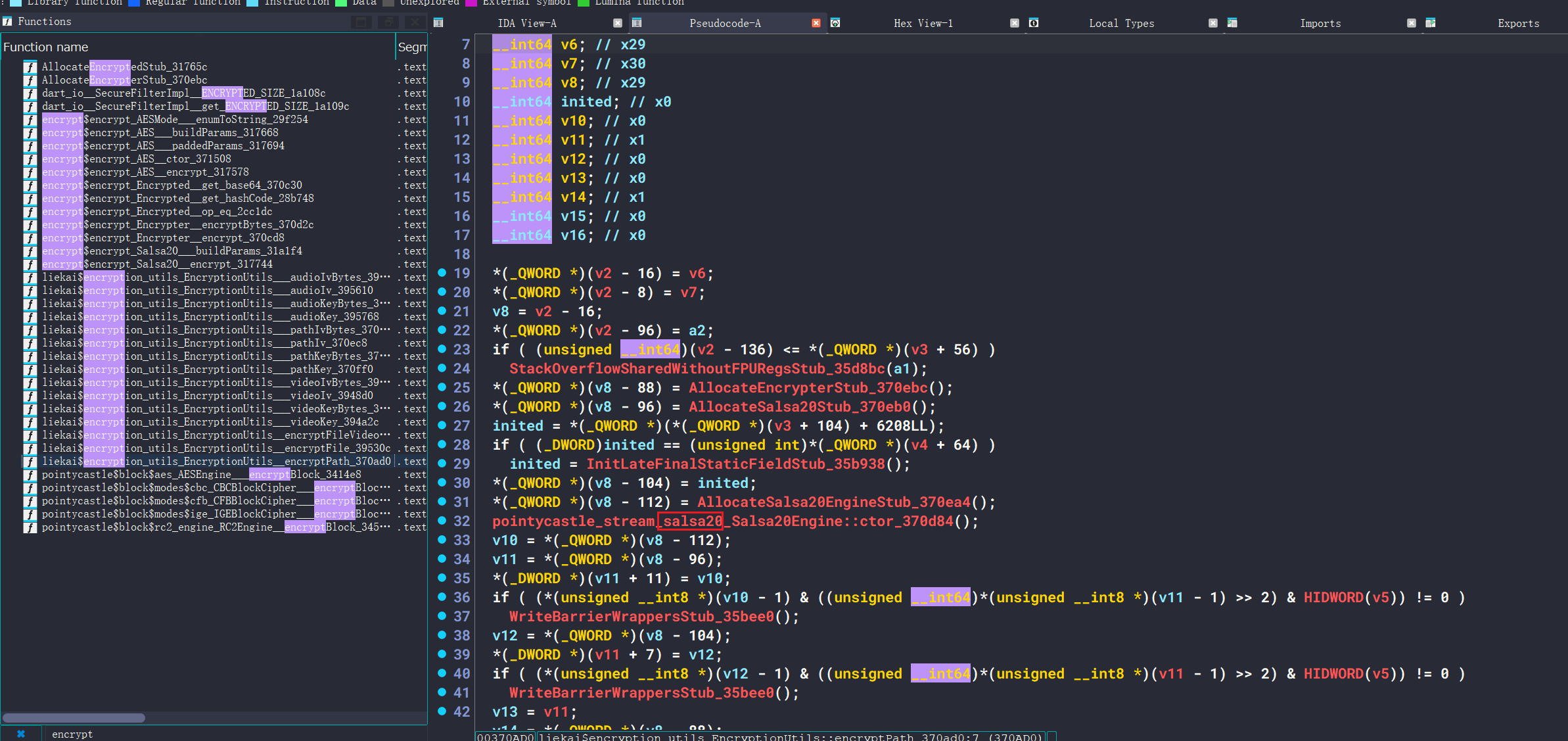This screenshot has height=741, width=1568.
Task: Click the f icon beside encrypt_Salsa20__encrypt_317744
Action: click(30, 264)
